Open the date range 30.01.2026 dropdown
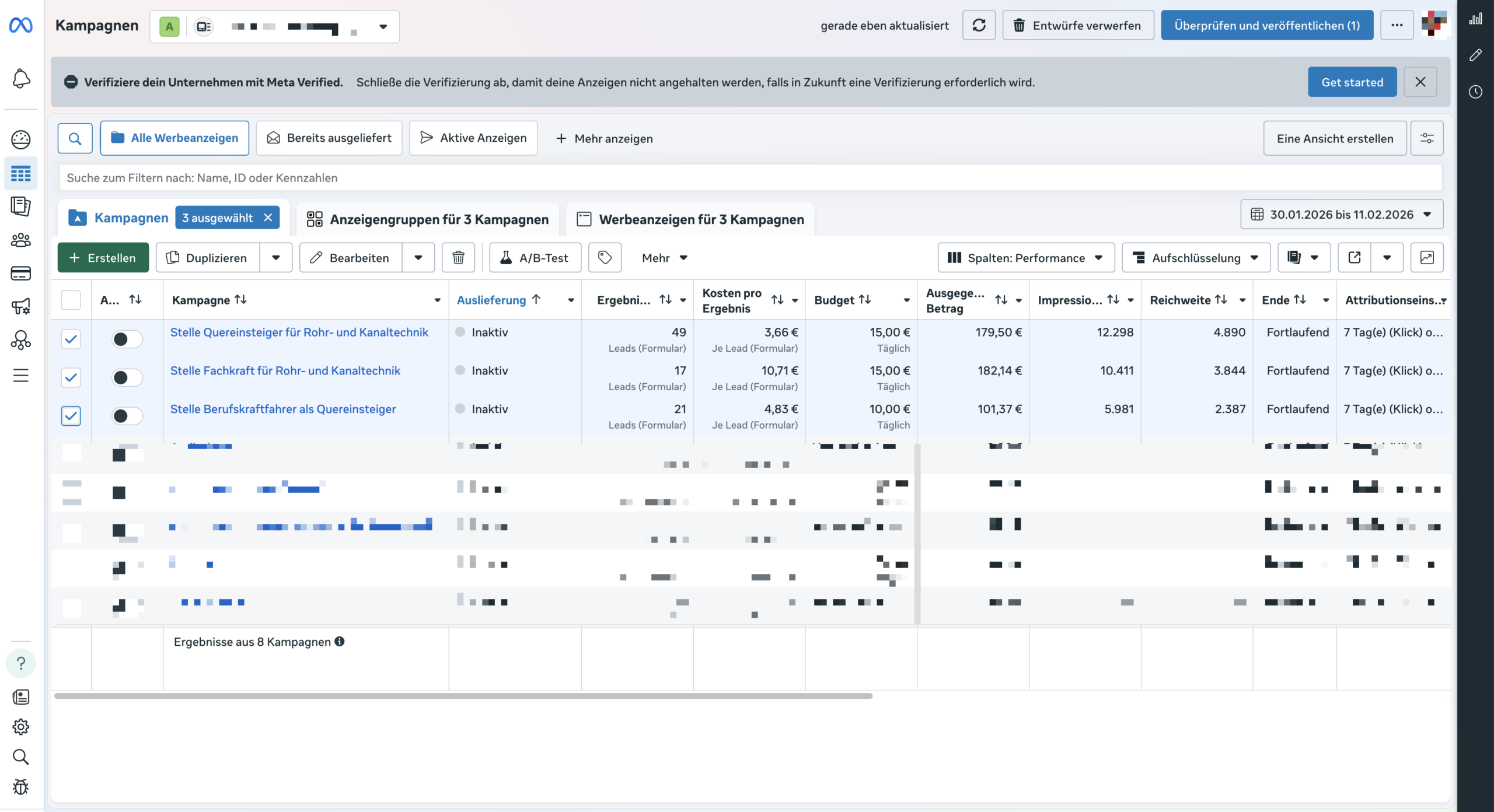This screenshot has width=1494, height=812. click(x=1342, y=215)
